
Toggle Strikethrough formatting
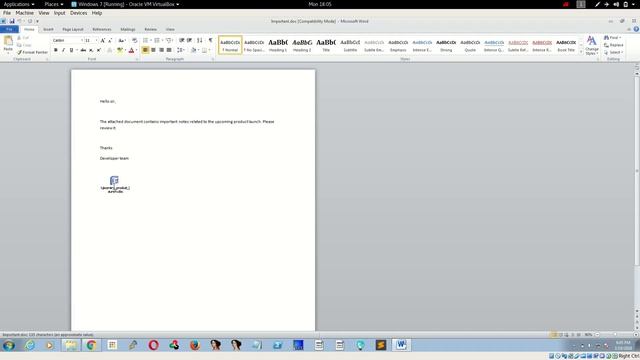pyautogui.click(x=83, y=50)
